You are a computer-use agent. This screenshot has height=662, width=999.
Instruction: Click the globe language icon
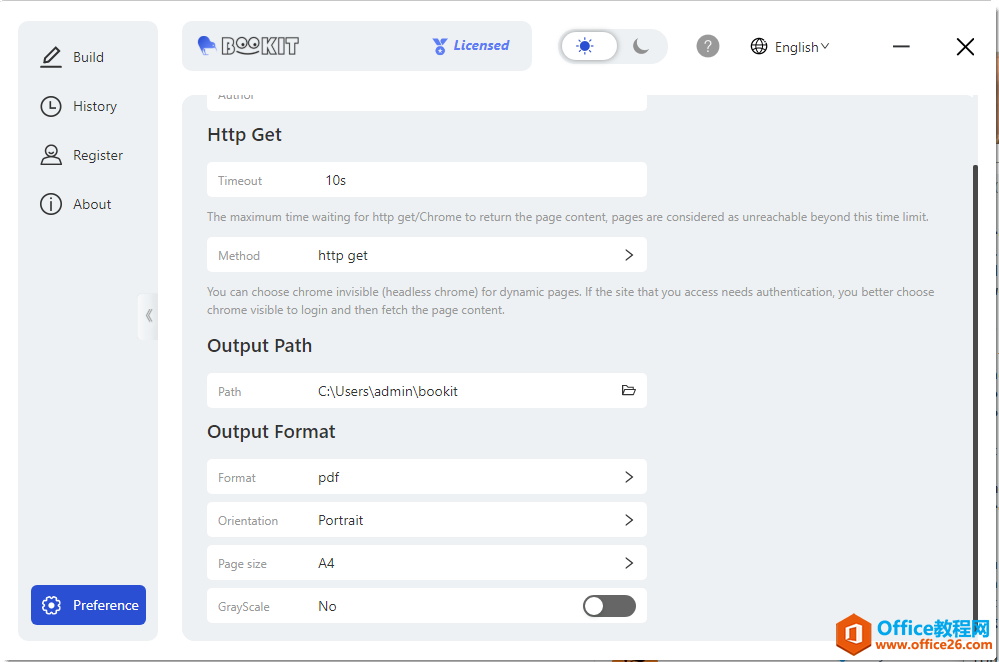point(759,46)
